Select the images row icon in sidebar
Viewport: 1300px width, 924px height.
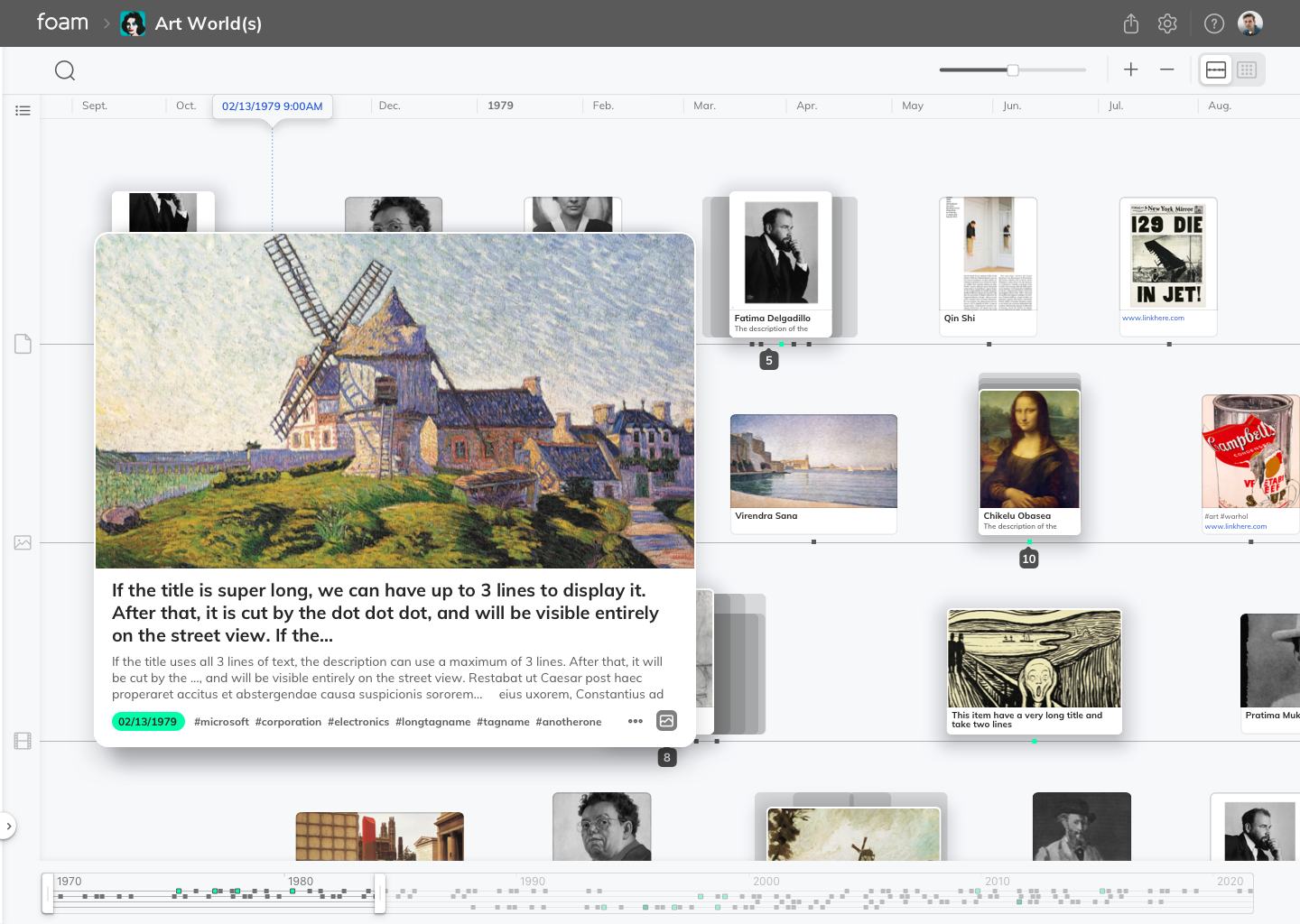tap(23, 542)
